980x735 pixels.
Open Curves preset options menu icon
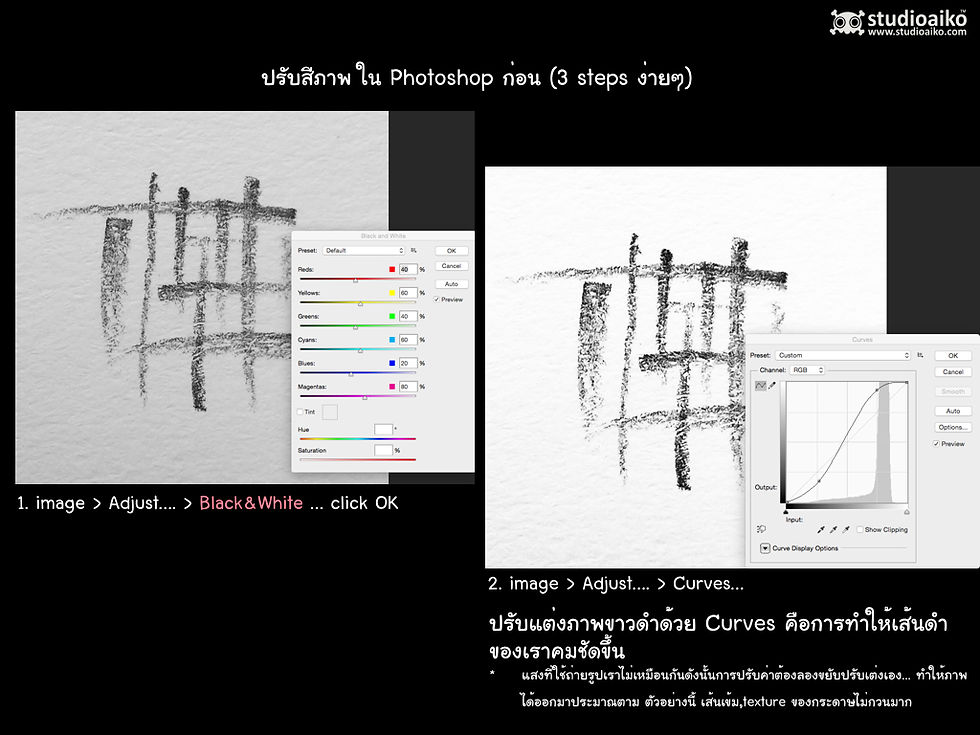920,355
